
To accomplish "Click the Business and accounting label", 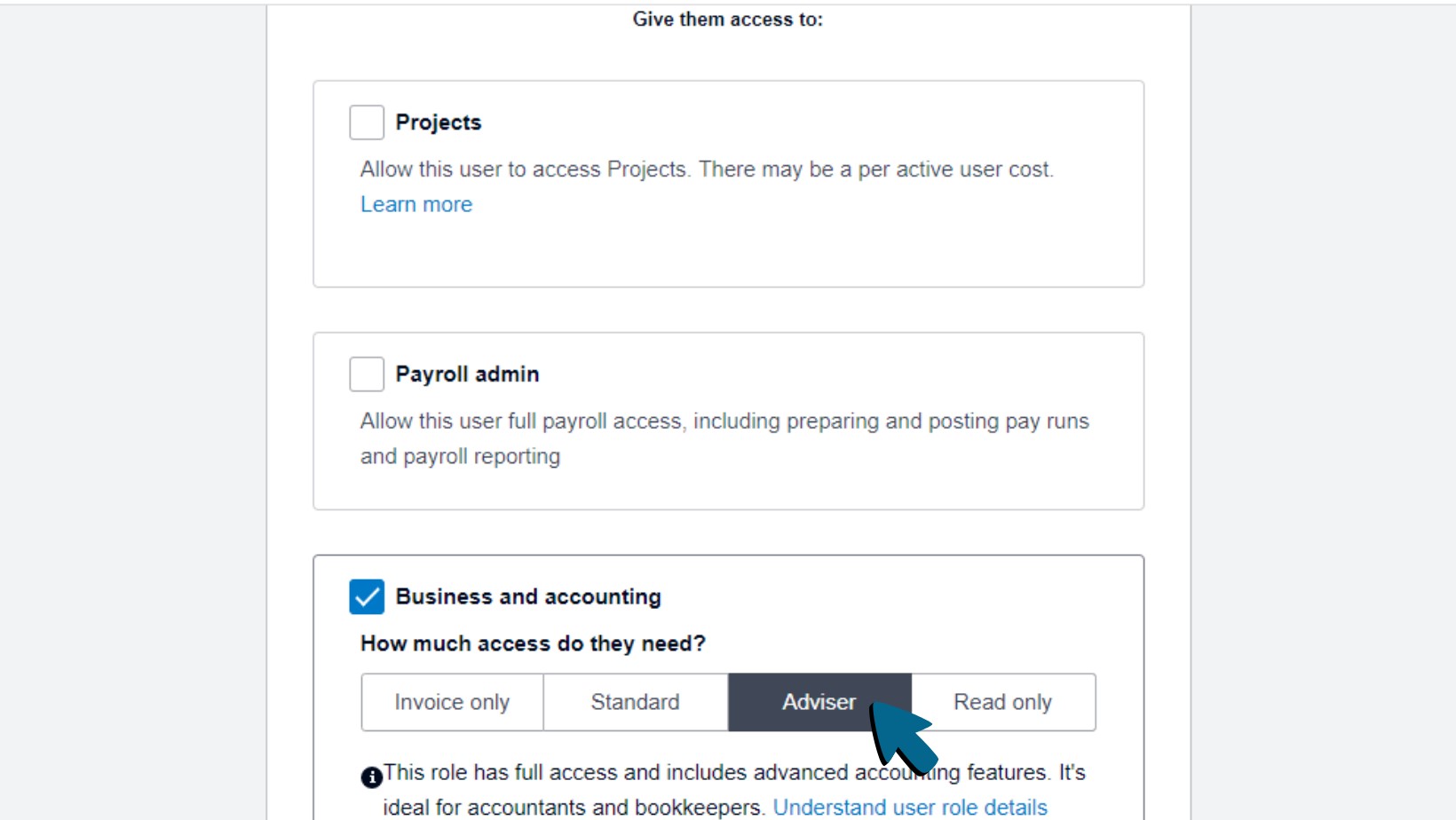I will tap(527, 596).
